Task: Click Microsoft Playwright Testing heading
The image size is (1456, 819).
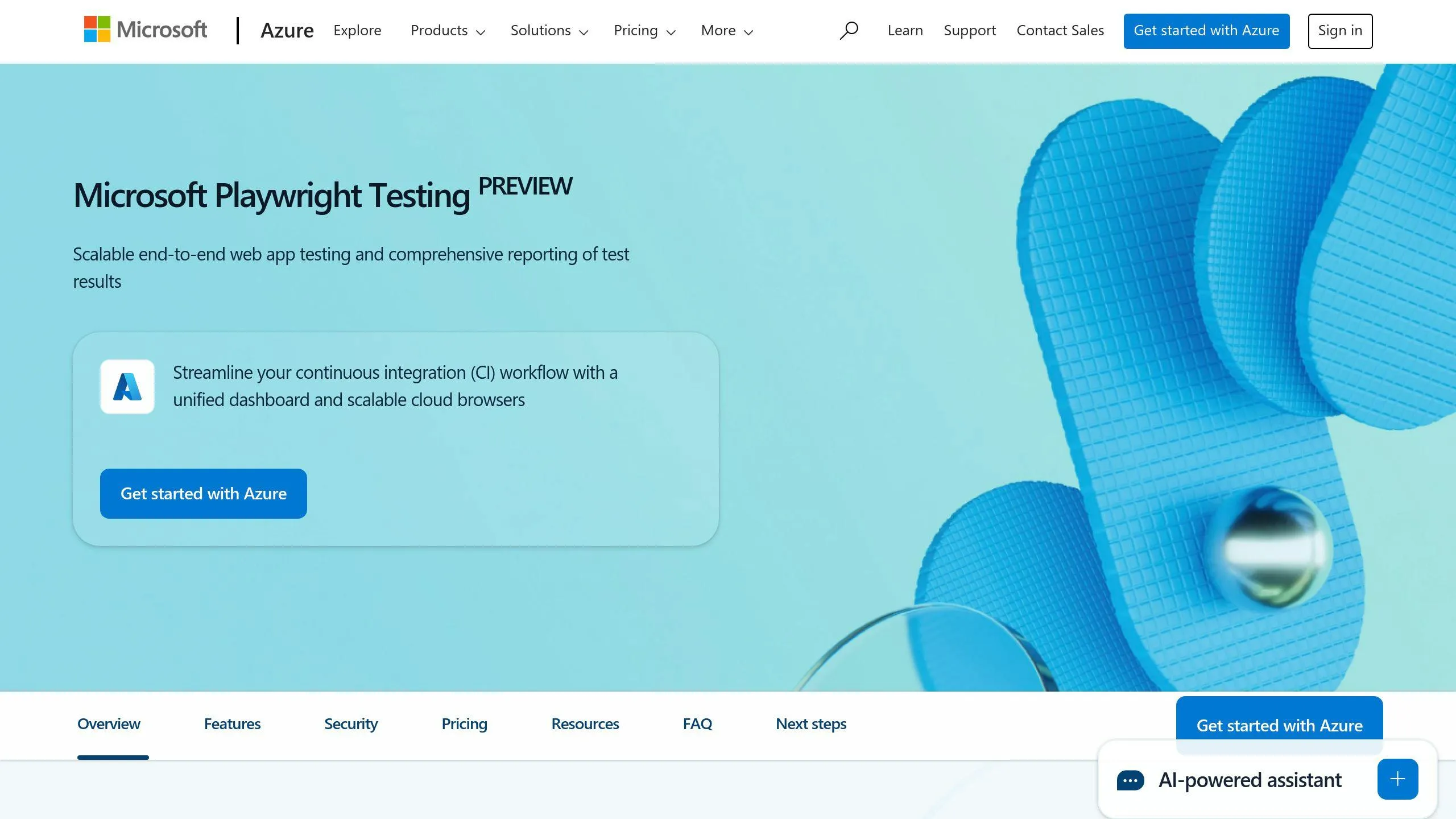Action: tap(272, 195)
